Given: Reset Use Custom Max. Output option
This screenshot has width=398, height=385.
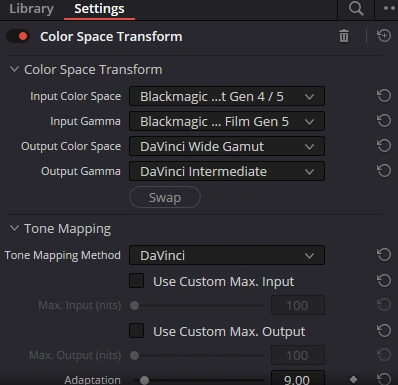Looking at the screenshot, I should [384, 331].
